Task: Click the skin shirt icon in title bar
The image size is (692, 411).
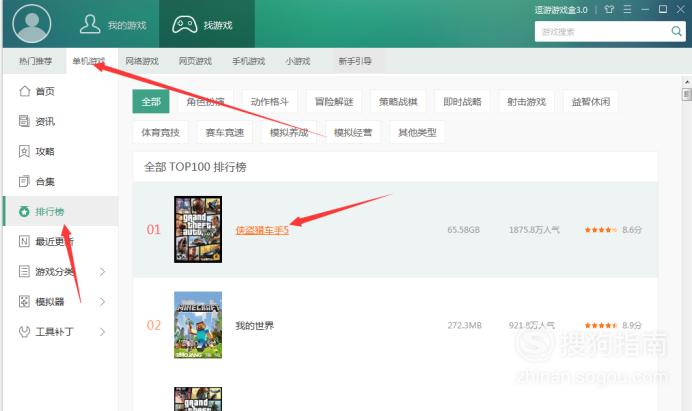Action: point(609,9)
